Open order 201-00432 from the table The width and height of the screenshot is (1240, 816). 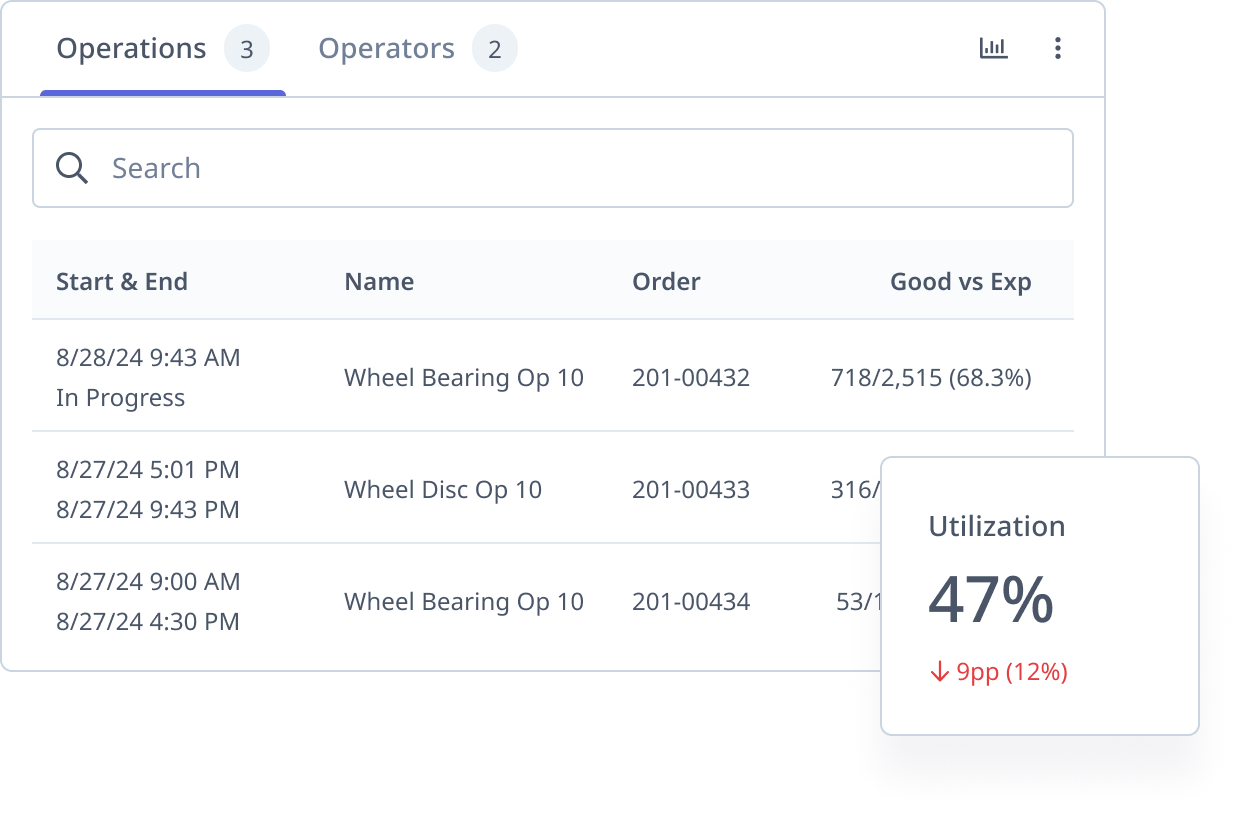point(690,377)
